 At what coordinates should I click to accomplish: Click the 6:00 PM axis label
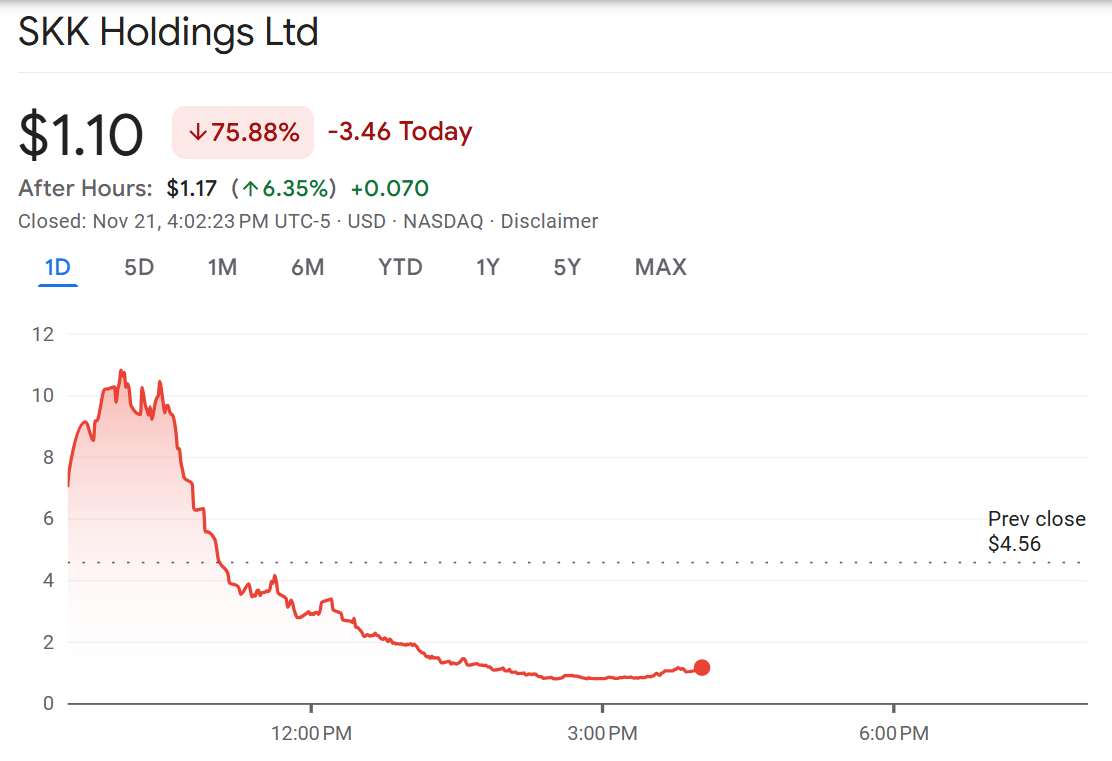[x=894, y=733]
